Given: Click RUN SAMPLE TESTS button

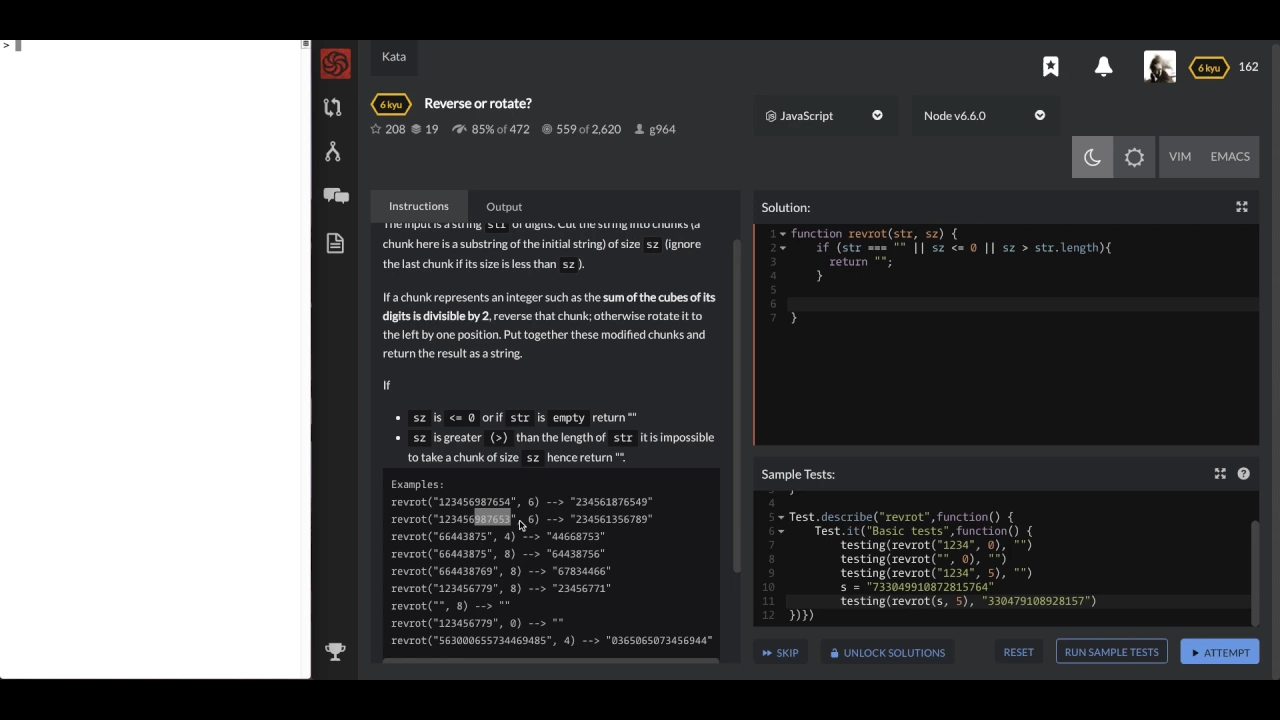Looking at the screenshot, I should click(x=1111, y=652).
